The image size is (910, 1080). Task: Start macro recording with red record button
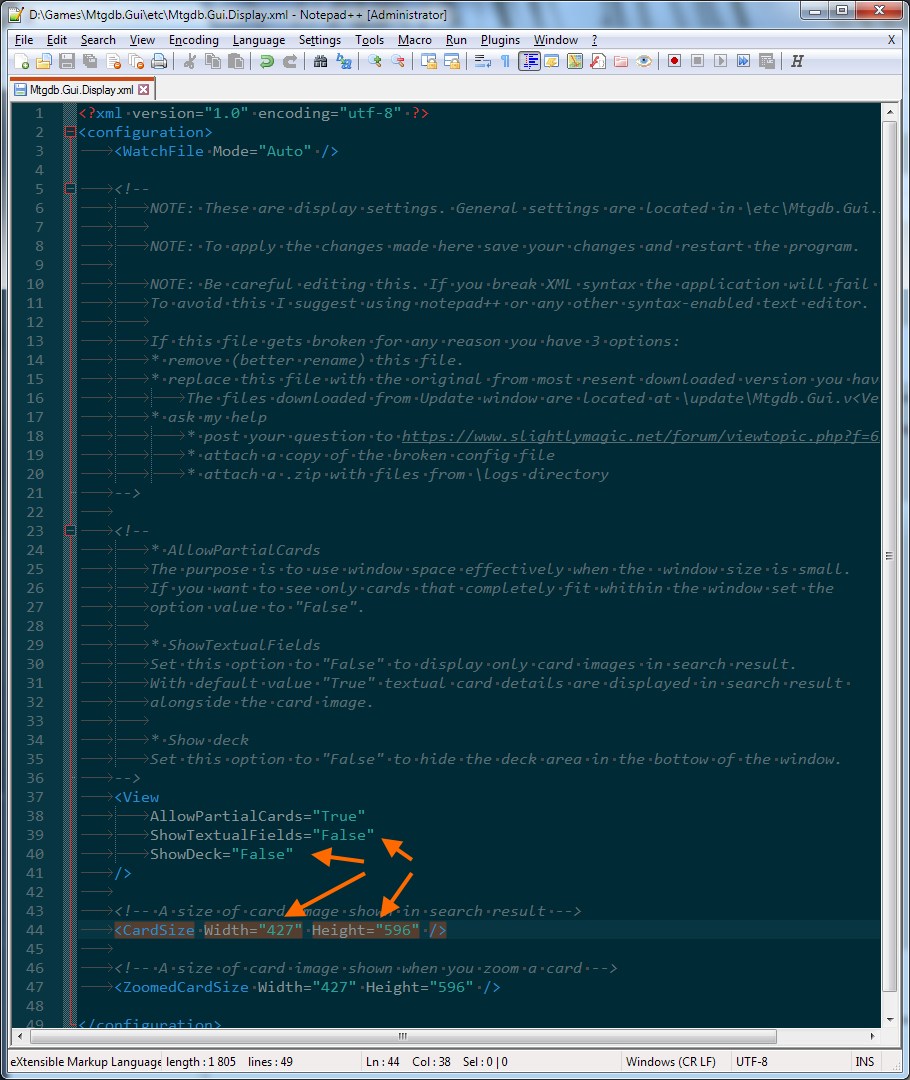(x=675, y=61)
